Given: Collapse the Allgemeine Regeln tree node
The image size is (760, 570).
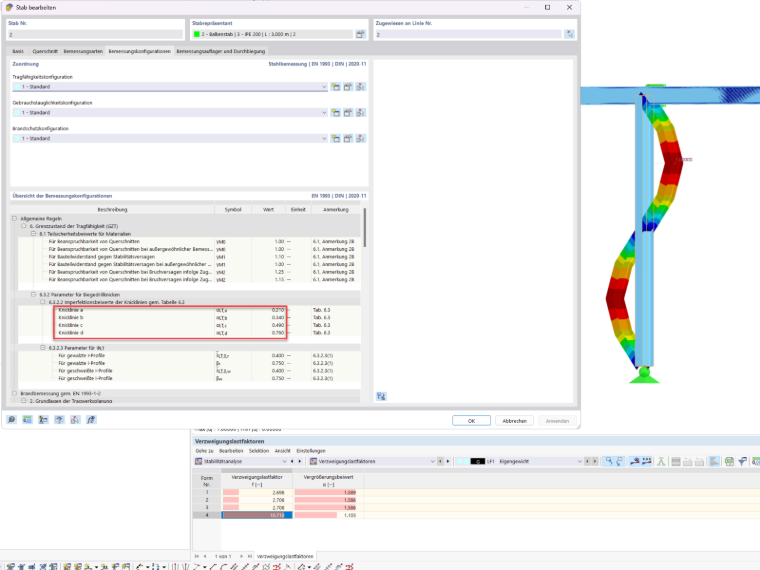Looking at the screenshot, I should click(x=14, y=219).
